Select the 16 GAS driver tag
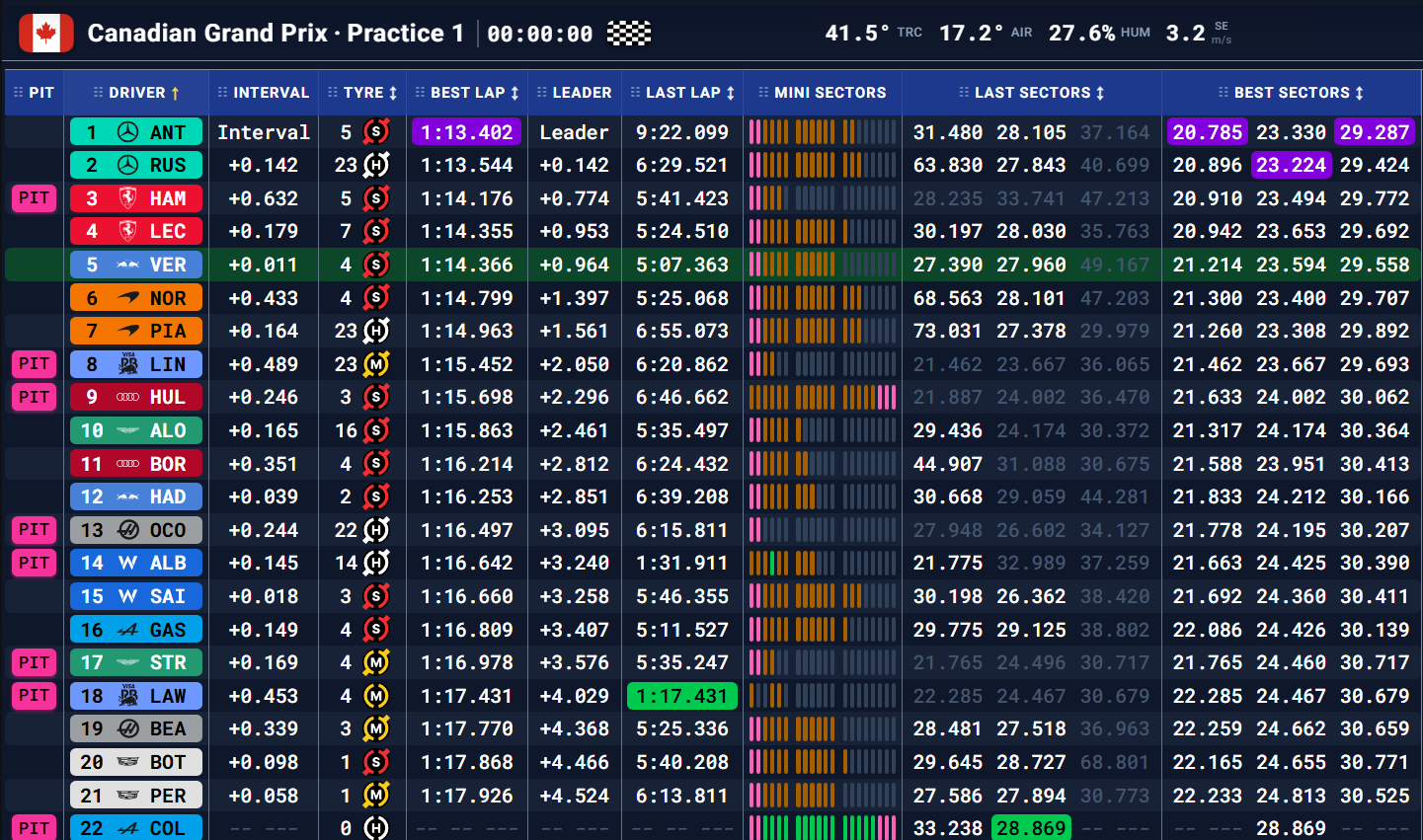The height and width of the screenshot is (840, 1423). (136, 630)
